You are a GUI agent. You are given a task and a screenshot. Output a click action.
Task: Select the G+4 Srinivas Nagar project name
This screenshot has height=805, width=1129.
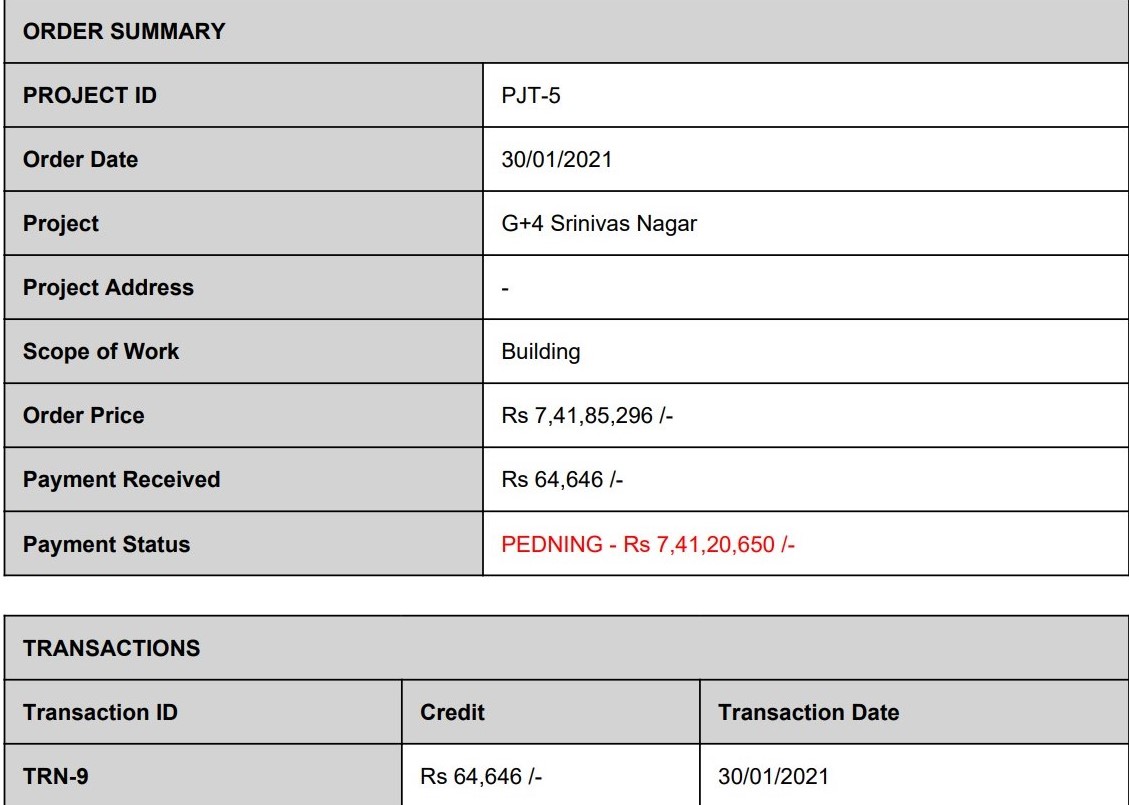point(599,223)
